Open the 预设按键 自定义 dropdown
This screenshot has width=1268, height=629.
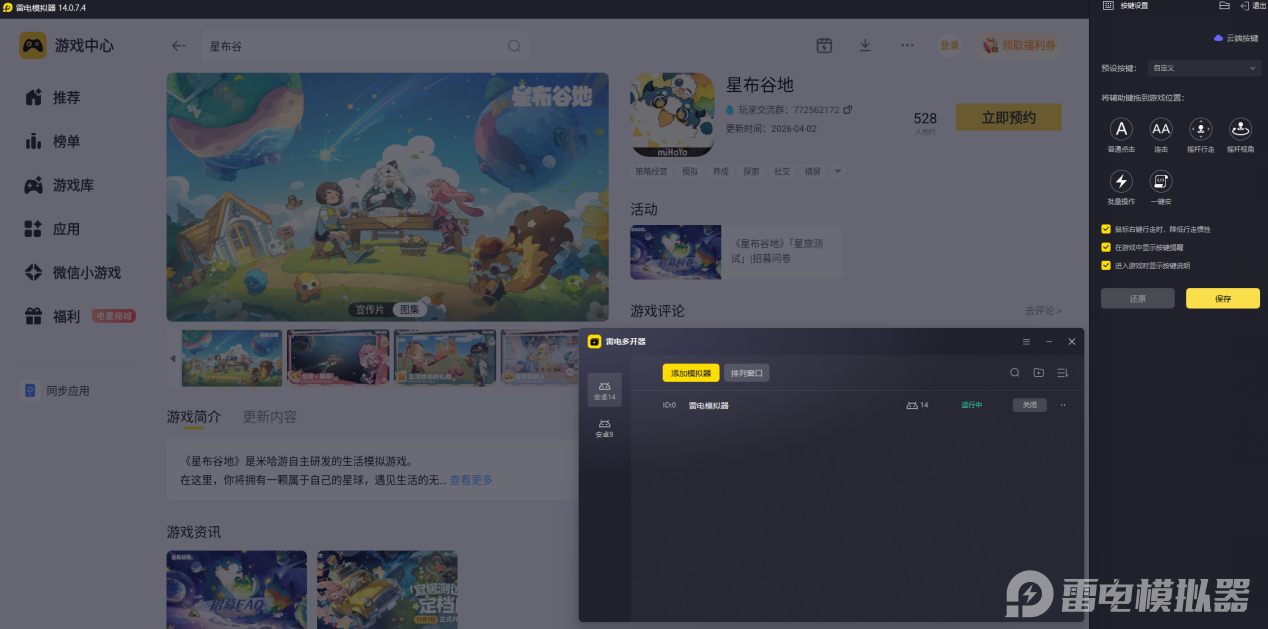pos(1205,68)
